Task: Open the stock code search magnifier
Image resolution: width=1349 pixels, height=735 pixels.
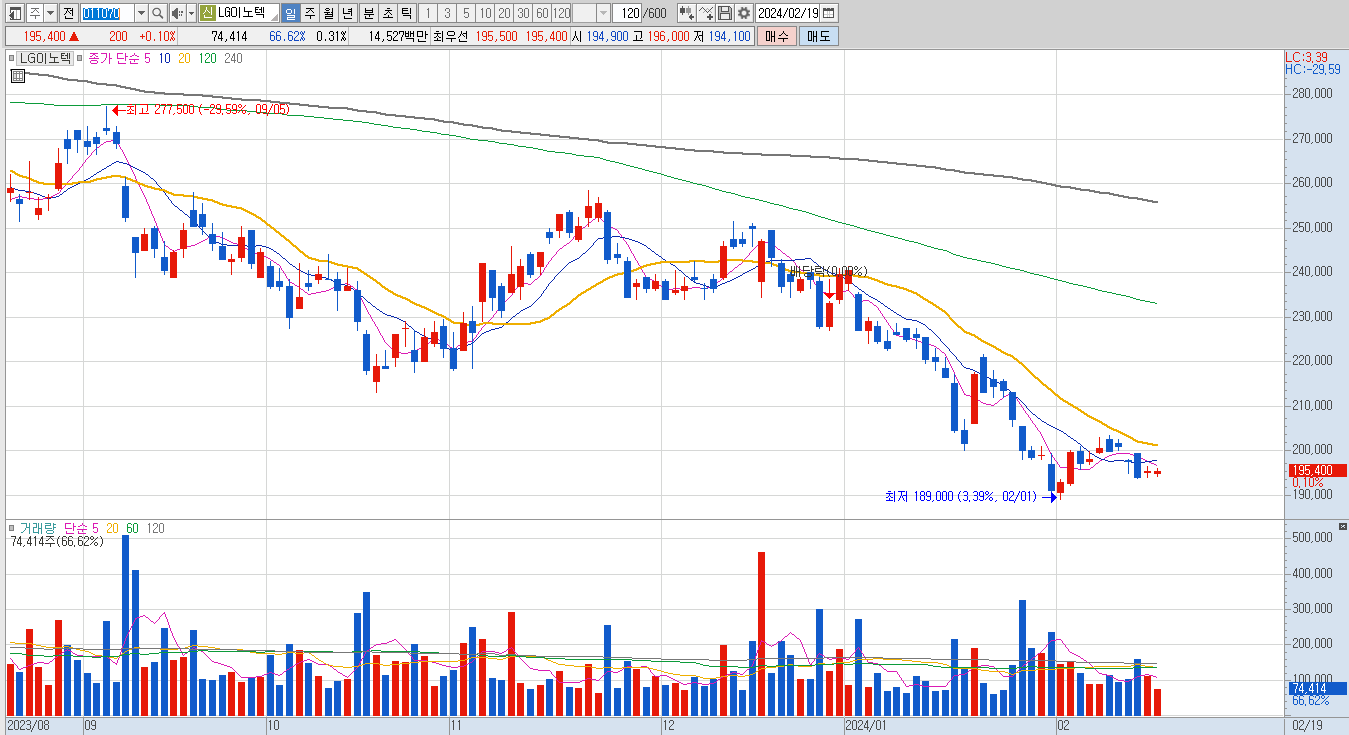Action: [x=158, y=13]
